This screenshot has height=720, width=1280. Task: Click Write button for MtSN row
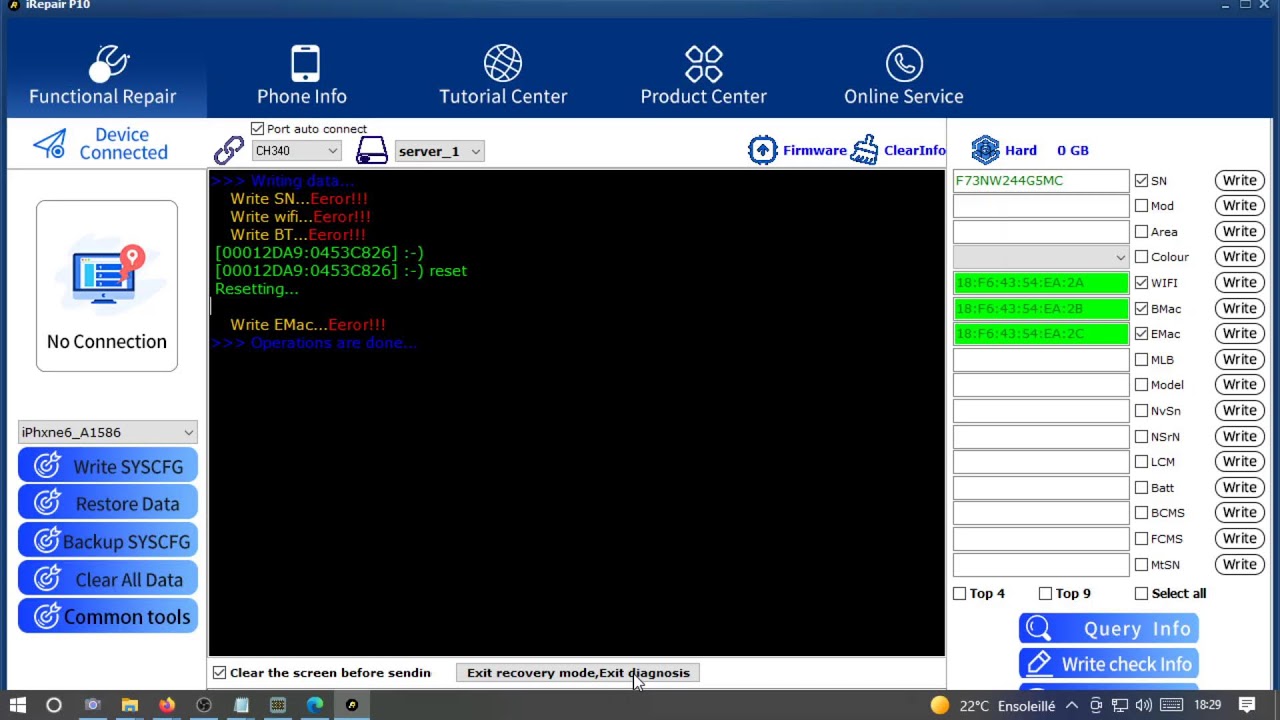coord(1239,565)
